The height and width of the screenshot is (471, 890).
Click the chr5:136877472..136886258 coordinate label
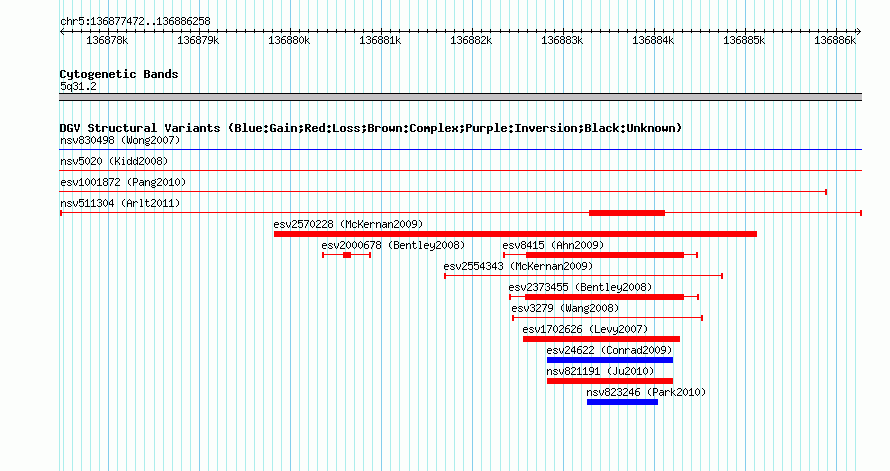(135, 22)
